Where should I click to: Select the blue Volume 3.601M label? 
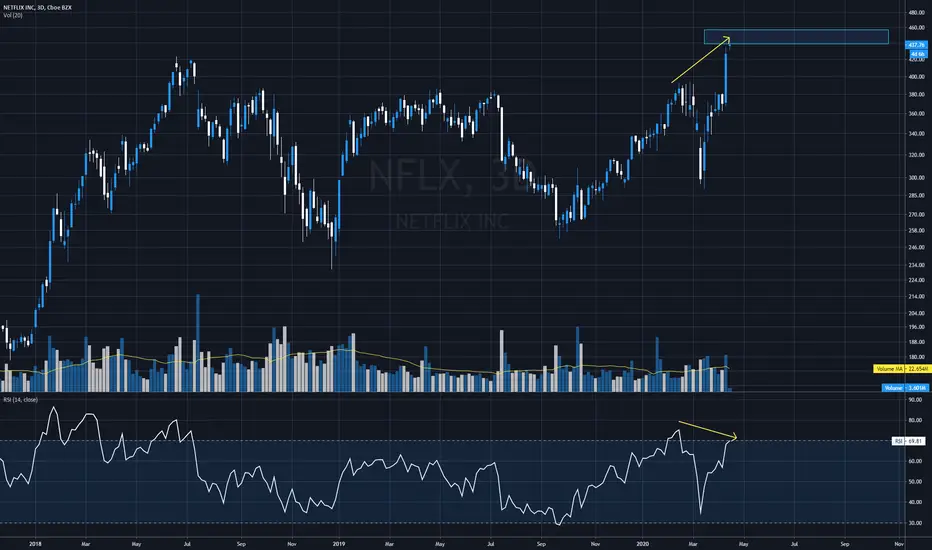pos(905,388)
